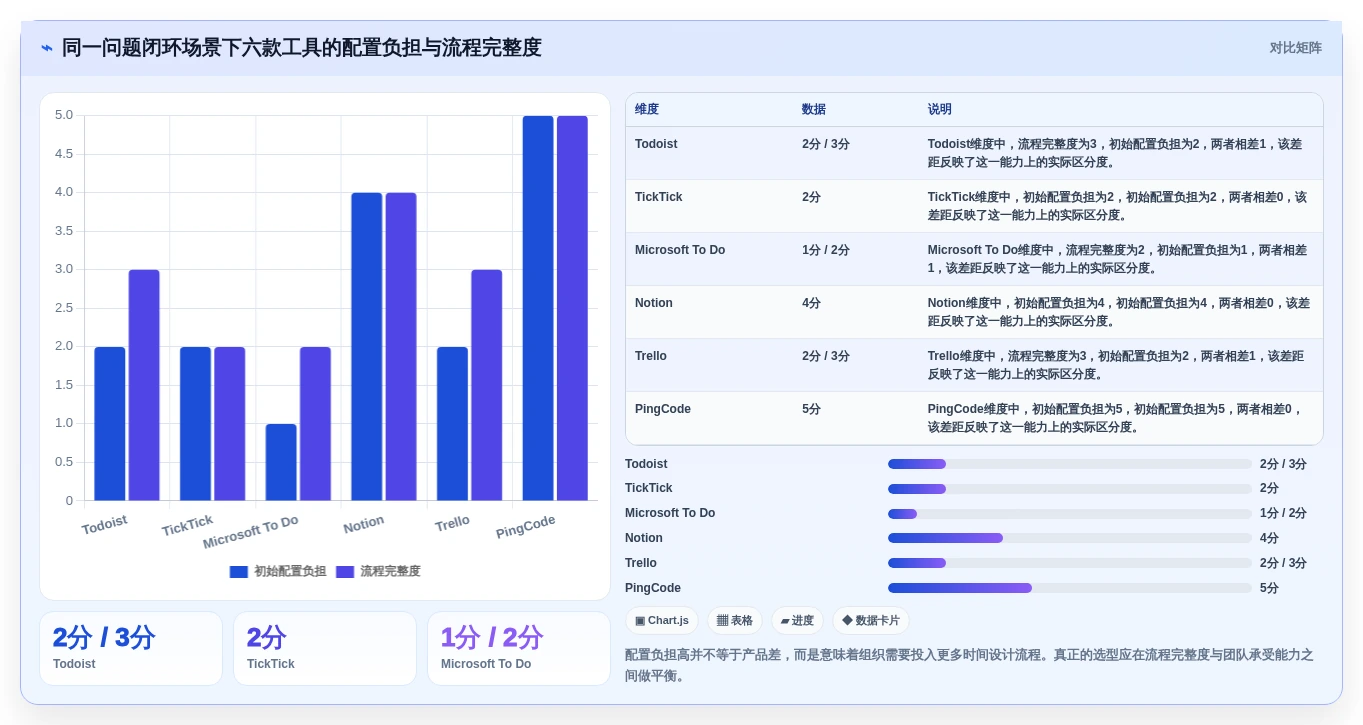Image resolution: width=1363 pixels, height=725 pixels.
Task: Click the 说明 column header
Action: pos(940,110)
